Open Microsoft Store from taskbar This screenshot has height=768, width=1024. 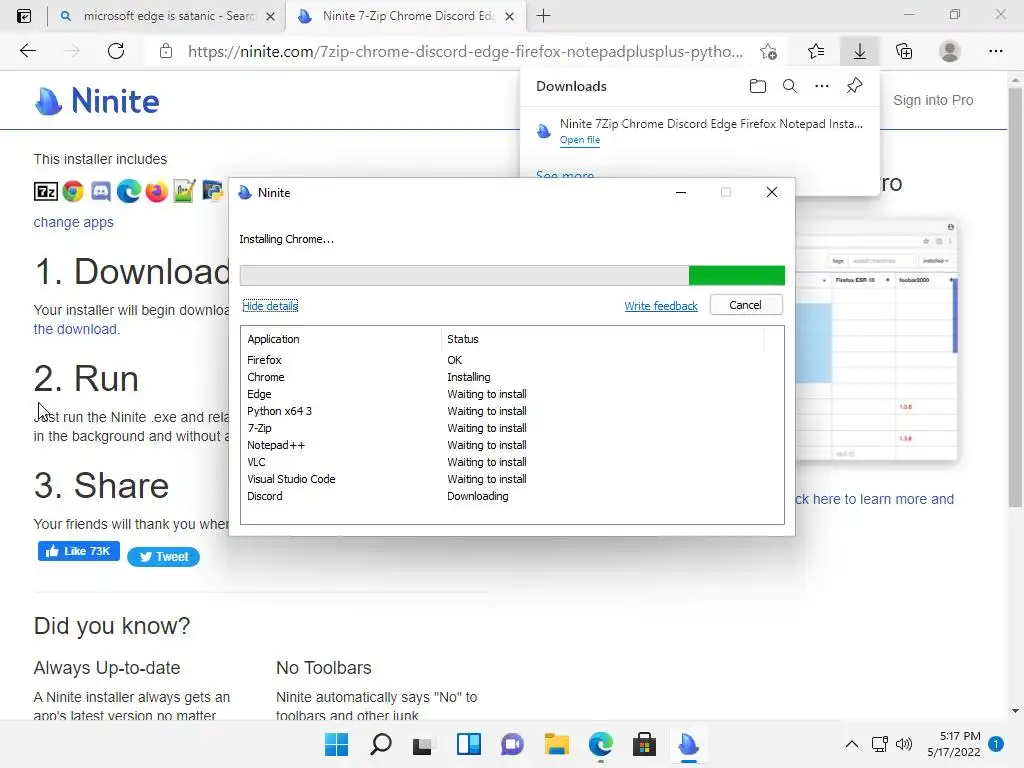644,744
